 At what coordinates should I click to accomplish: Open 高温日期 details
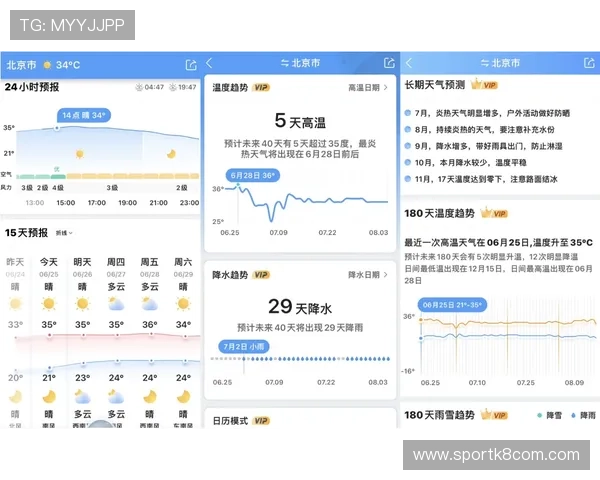click(368, 88)
